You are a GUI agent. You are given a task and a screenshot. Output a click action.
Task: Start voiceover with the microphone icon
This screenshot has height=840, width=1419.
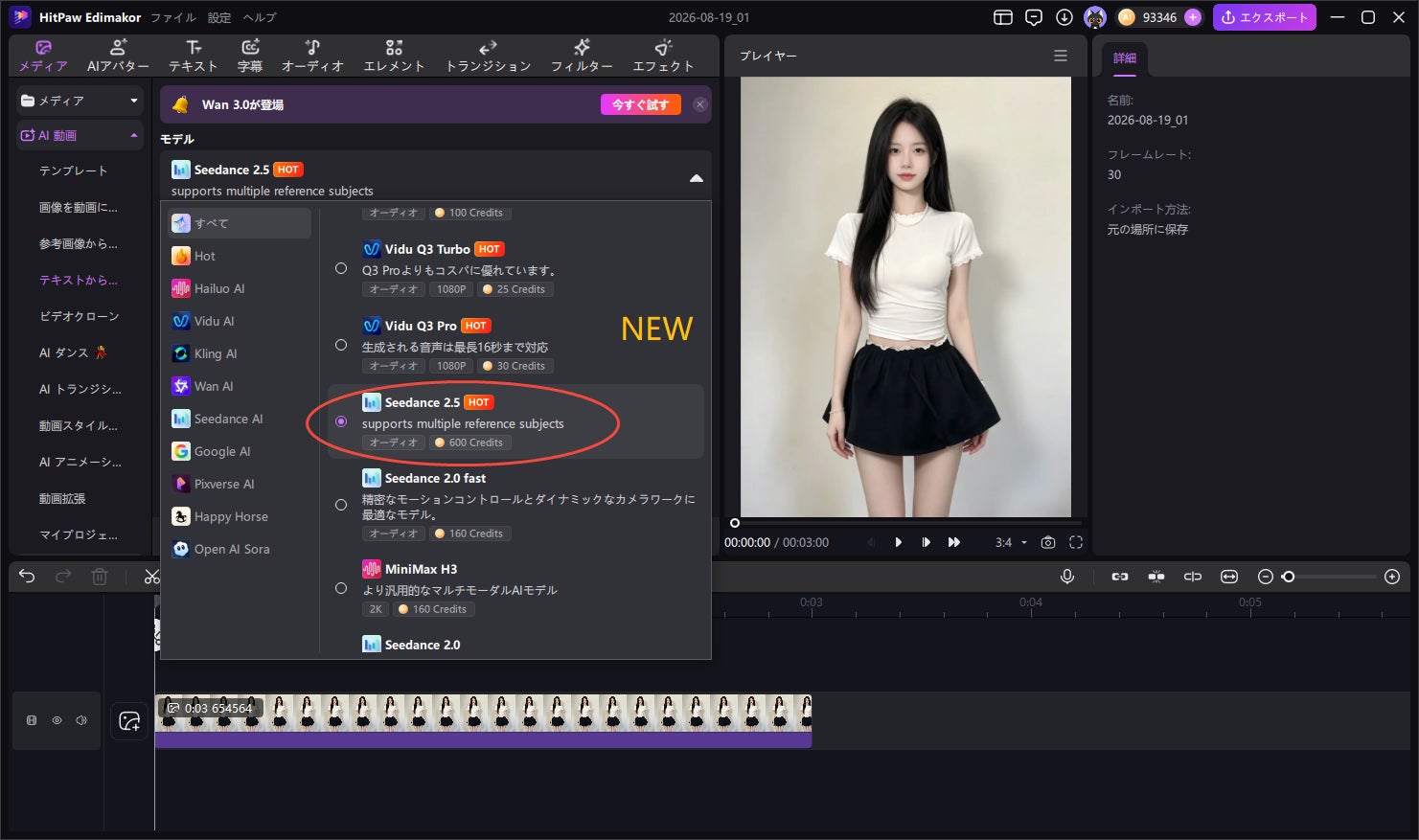pos(1067,577)
